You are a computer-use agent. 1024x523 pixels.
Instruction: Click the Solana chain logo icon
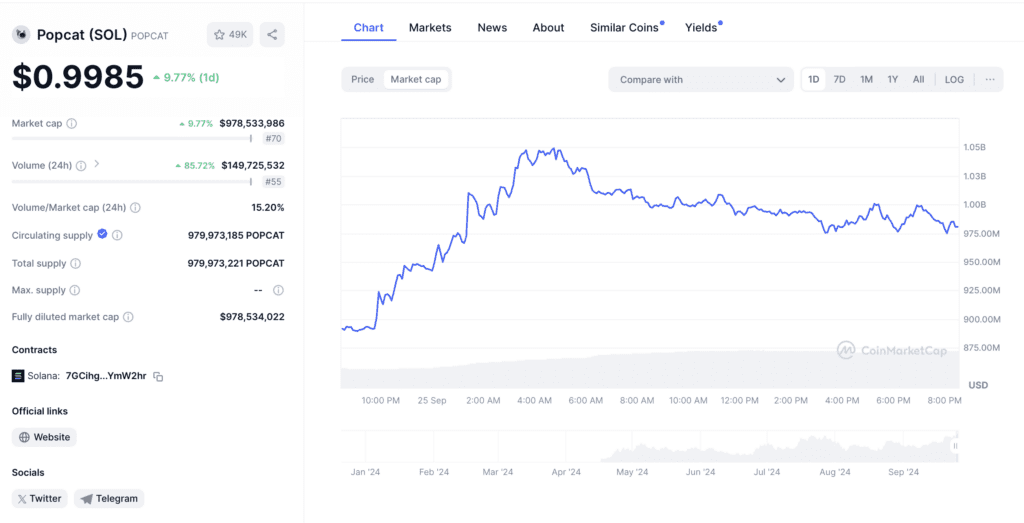point(18,376)
